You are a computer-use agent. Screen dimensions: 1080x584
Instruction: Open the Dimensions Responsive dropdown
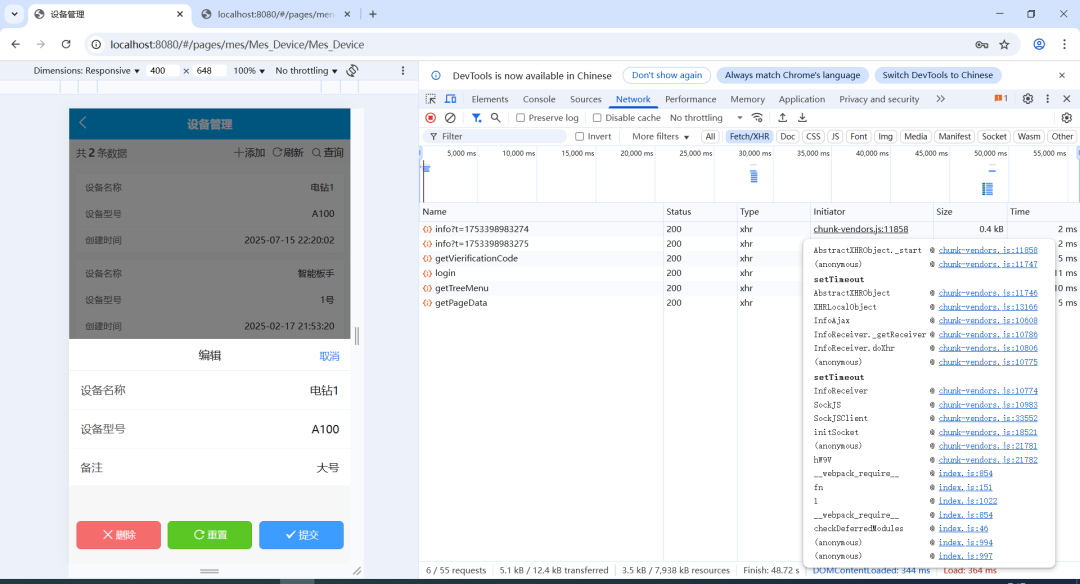86,71
